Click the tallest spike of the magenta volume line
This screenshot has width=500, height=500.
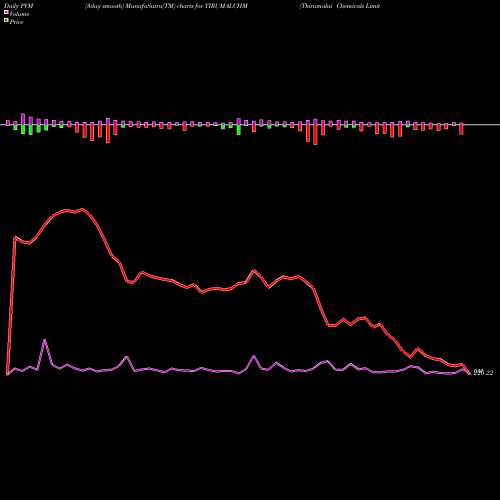pyautogui.click(x=45, y=340)
